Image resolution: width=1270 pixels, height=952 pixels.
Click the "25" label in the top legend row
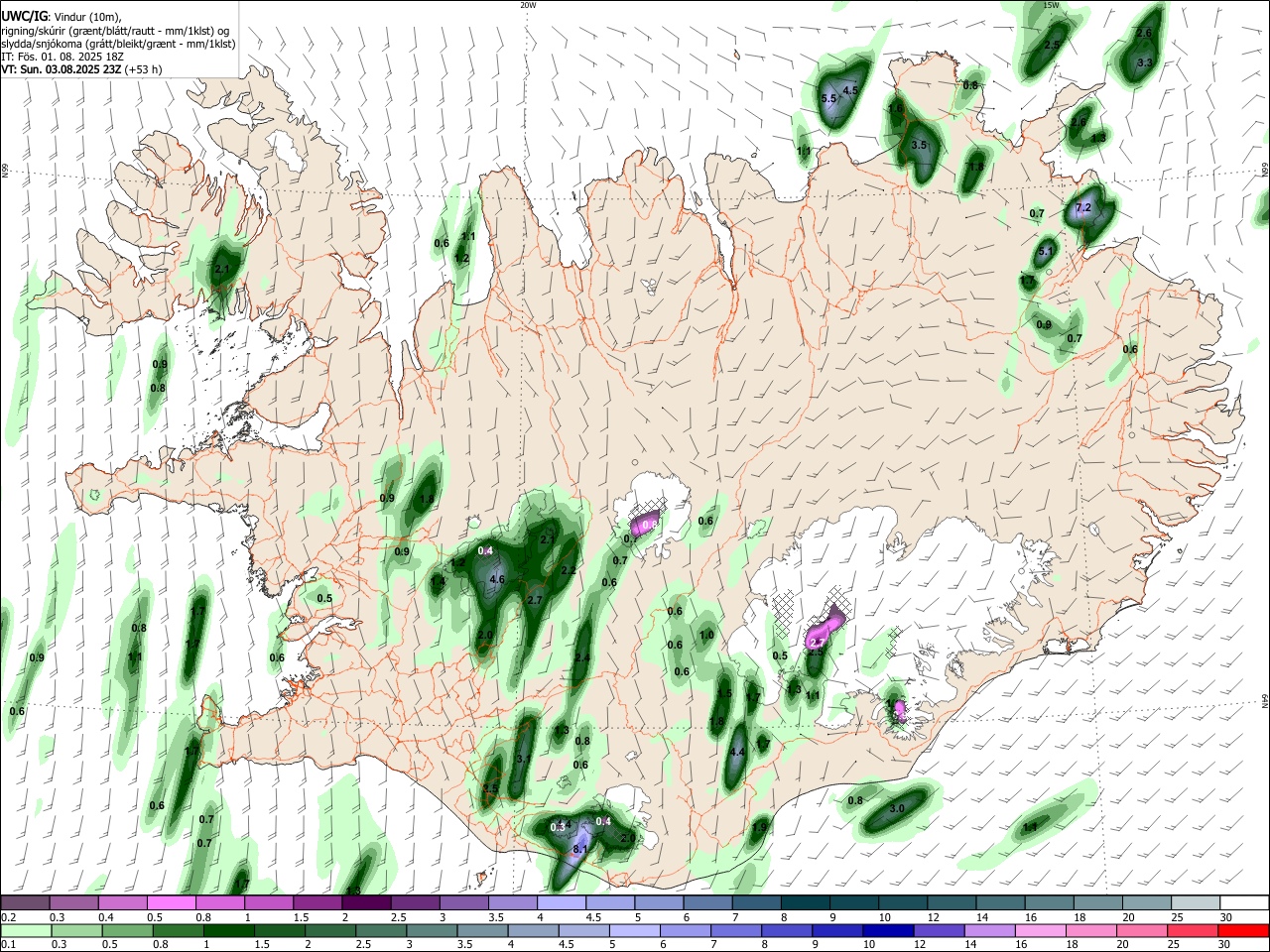coord(1176,917)
